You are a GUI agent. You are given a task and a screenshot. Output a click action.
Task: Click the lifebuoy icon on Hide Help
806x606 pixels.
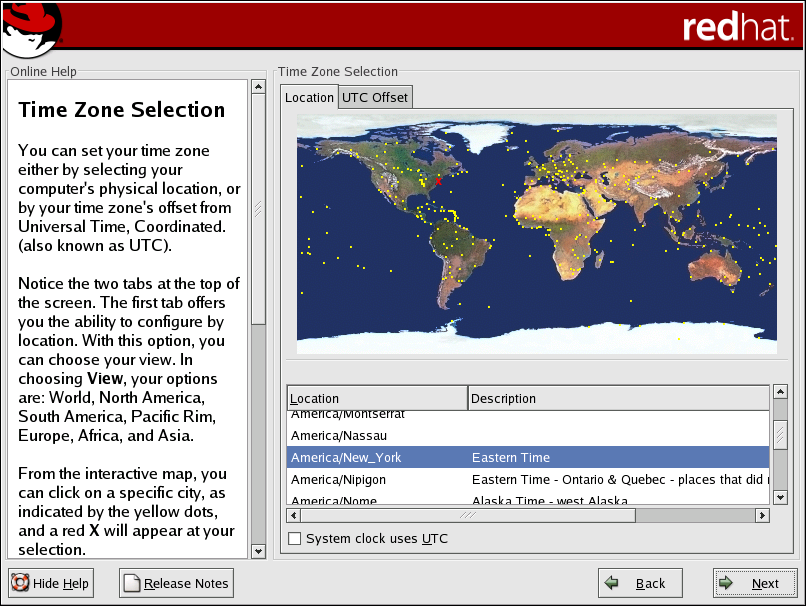20,583
